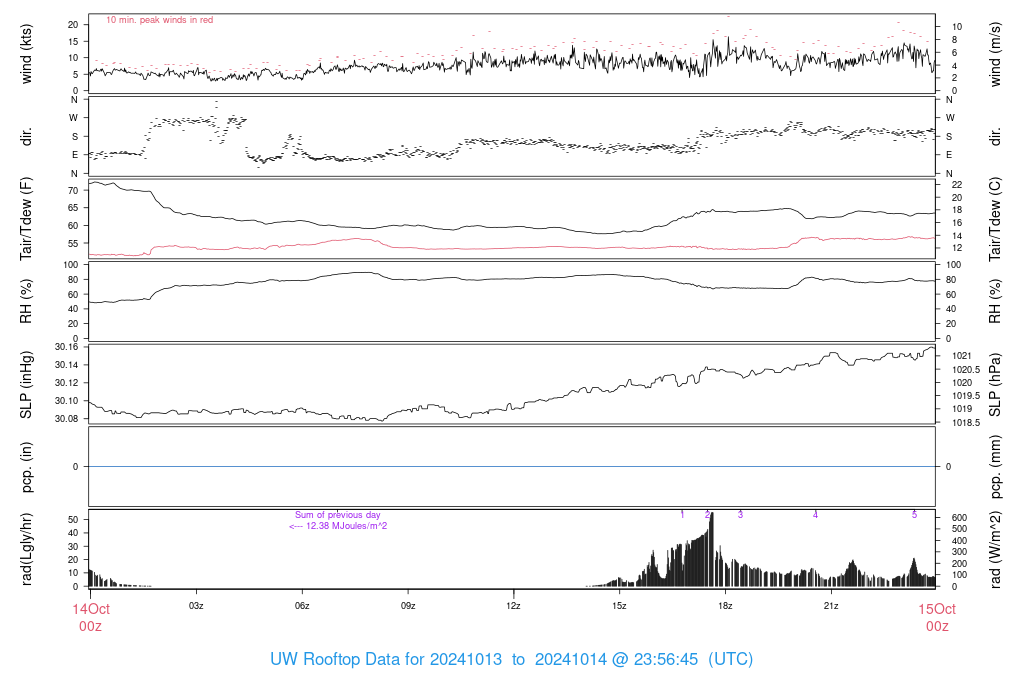Click purple marker 1 in radiation panel
The image size is (1024, 700).
682,515
